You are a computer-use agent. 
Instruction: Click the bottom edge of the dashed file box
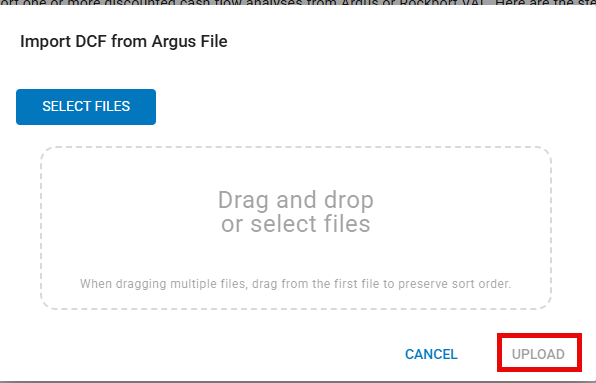(296, 309)
